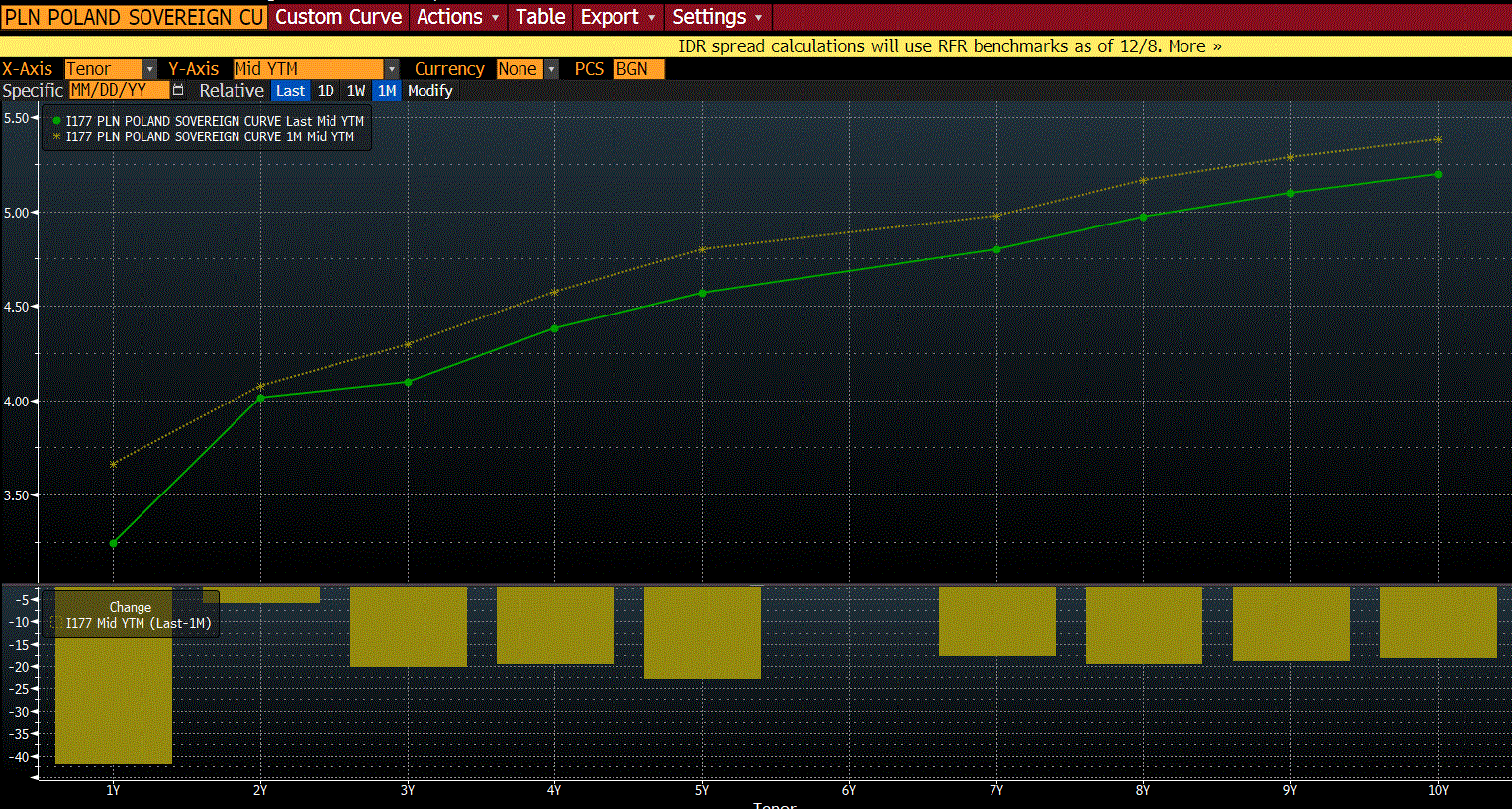Screen dimensions: 1512x809
Task: Click the Custom Curve button
Action: pyautogui.click(x=338, y=17)
